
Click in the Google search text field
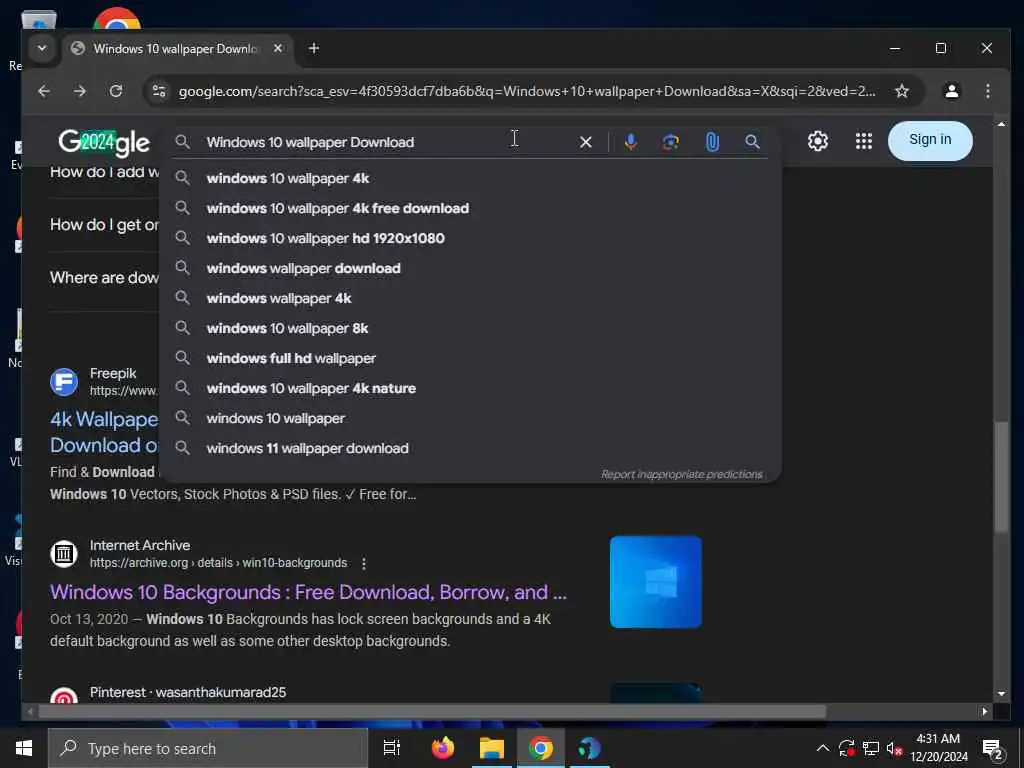tap(385, 142)
